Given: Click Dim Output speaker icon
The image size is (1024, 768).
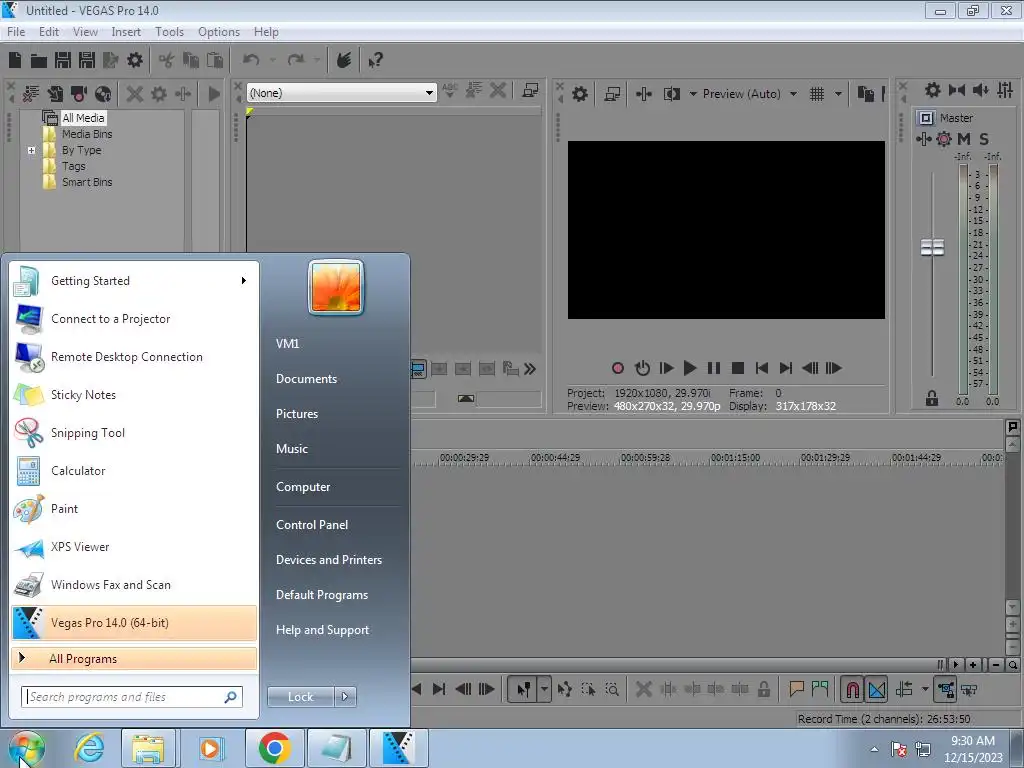Looking at the screenshot, I should coord(980,90).
